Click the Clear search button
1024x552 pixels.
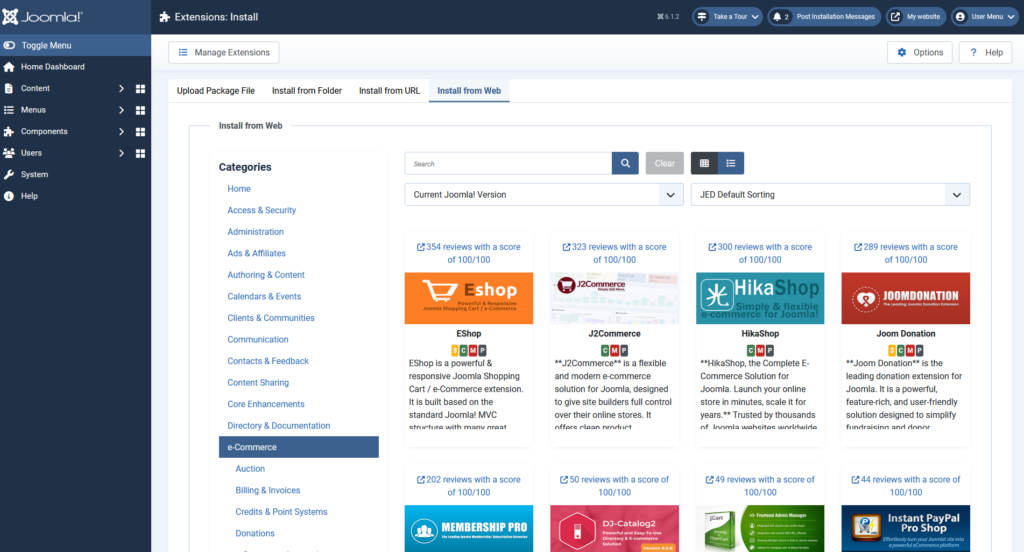(x=665, y=163)
